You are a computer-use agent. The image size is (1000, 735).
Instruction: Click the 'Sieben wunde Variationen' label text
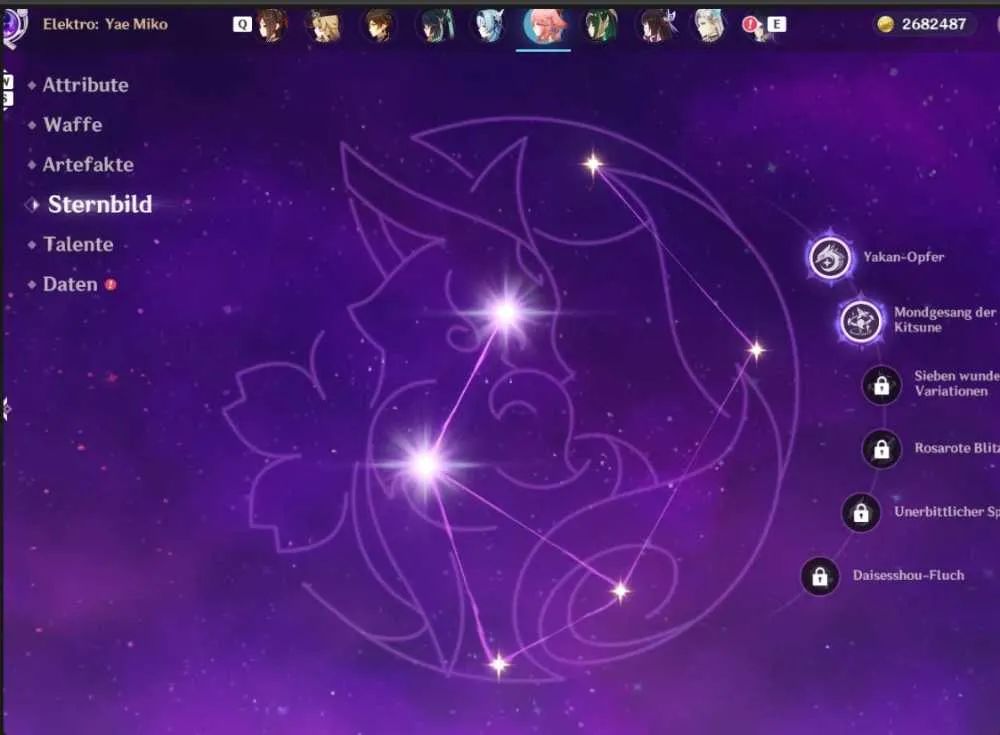coord(957,383)
